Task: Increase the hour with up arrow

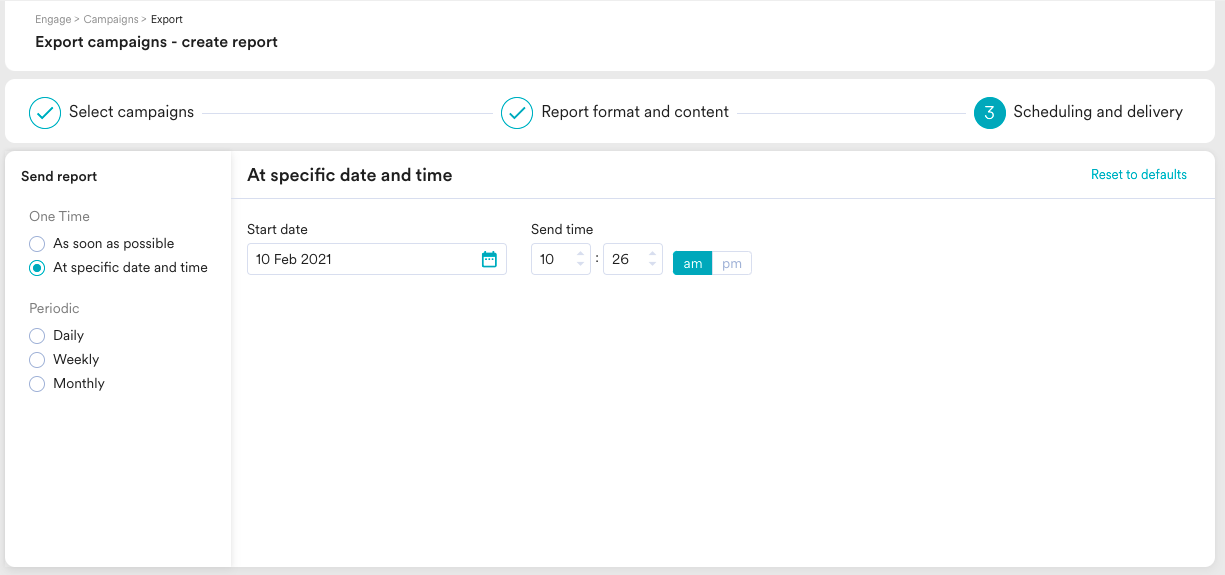Action: 580,253
